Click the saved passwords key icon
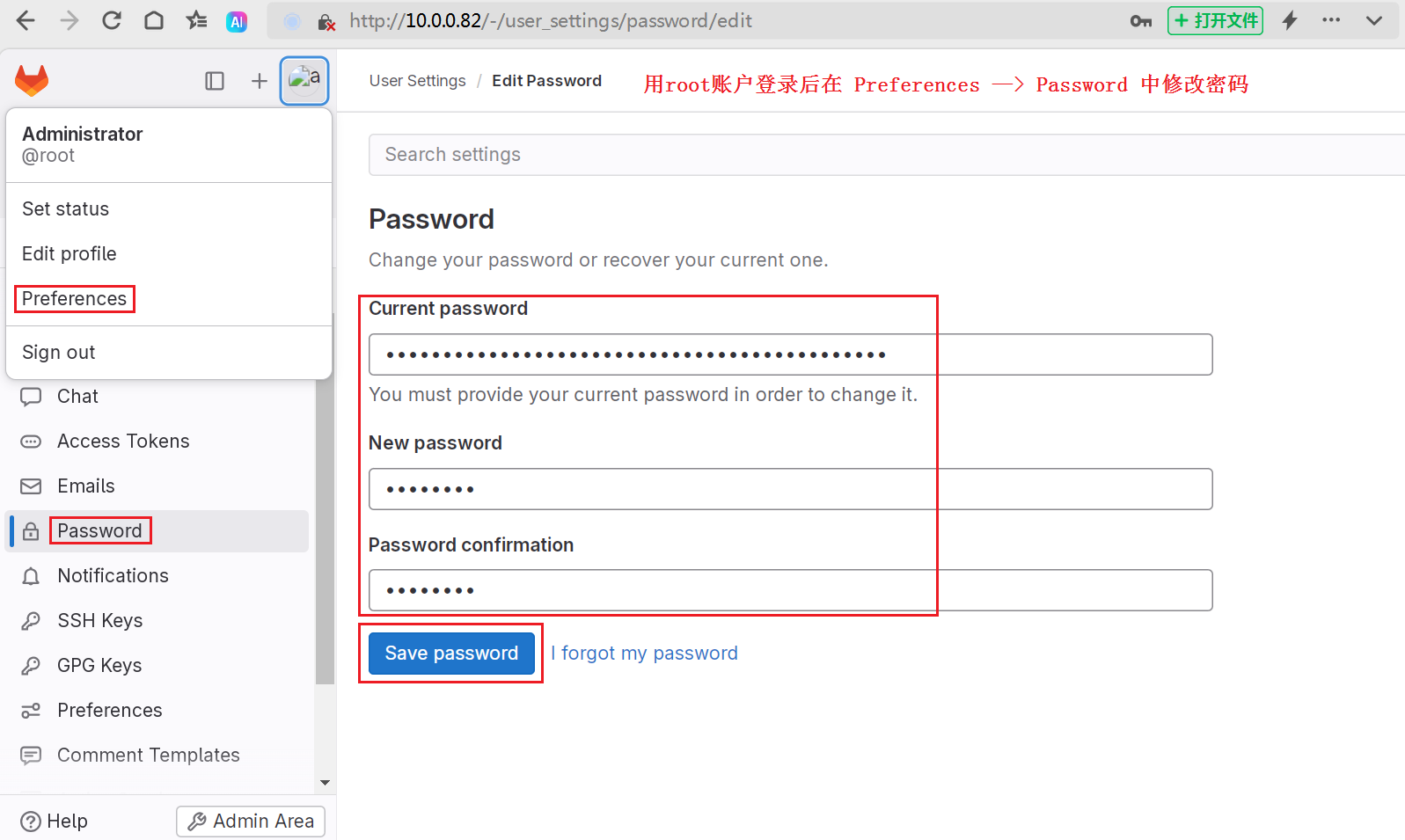1405x840 pixels. pyautogui.click(x=1140, y=21)
